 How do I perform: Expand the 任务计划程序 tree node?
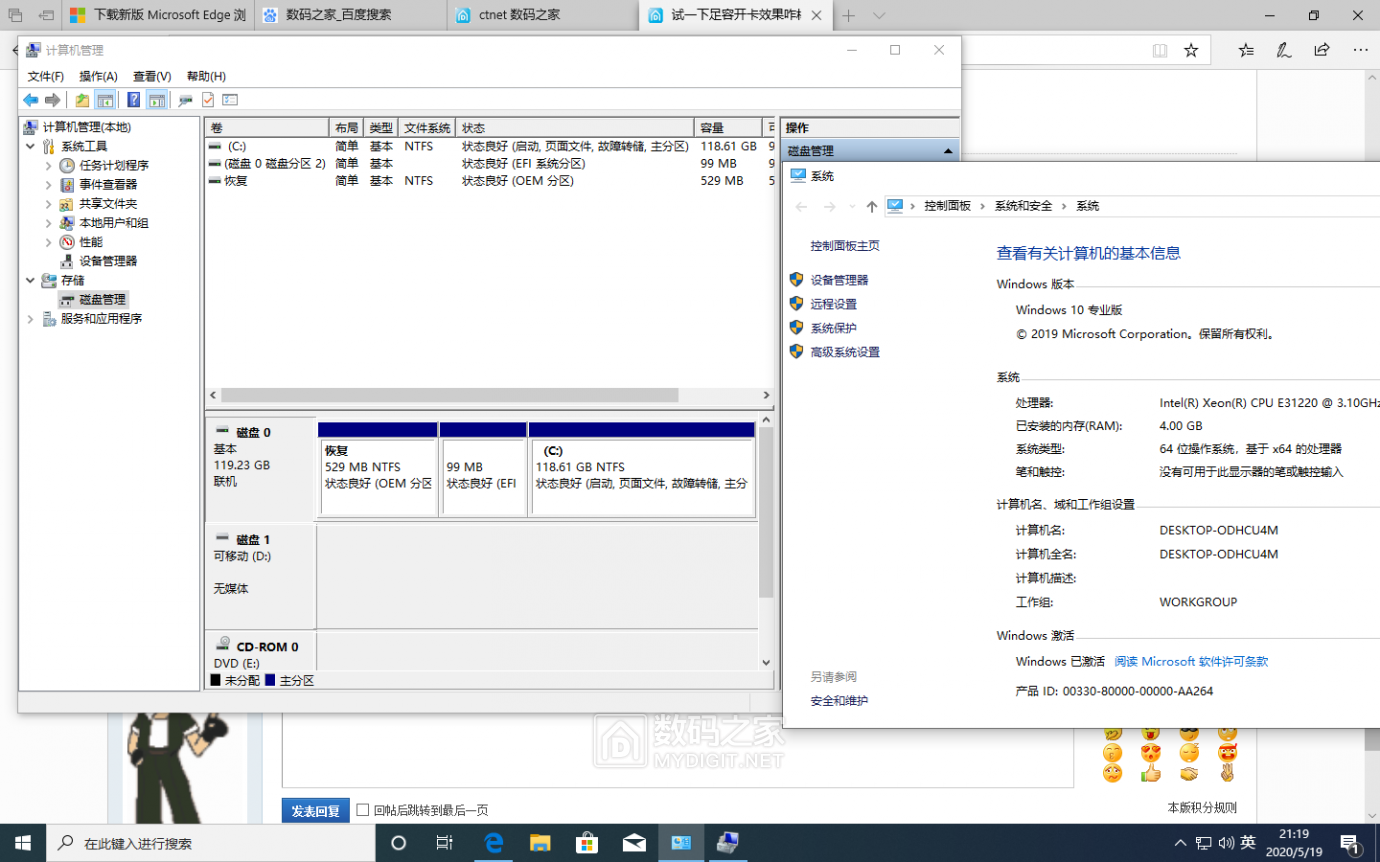(49, 166)
